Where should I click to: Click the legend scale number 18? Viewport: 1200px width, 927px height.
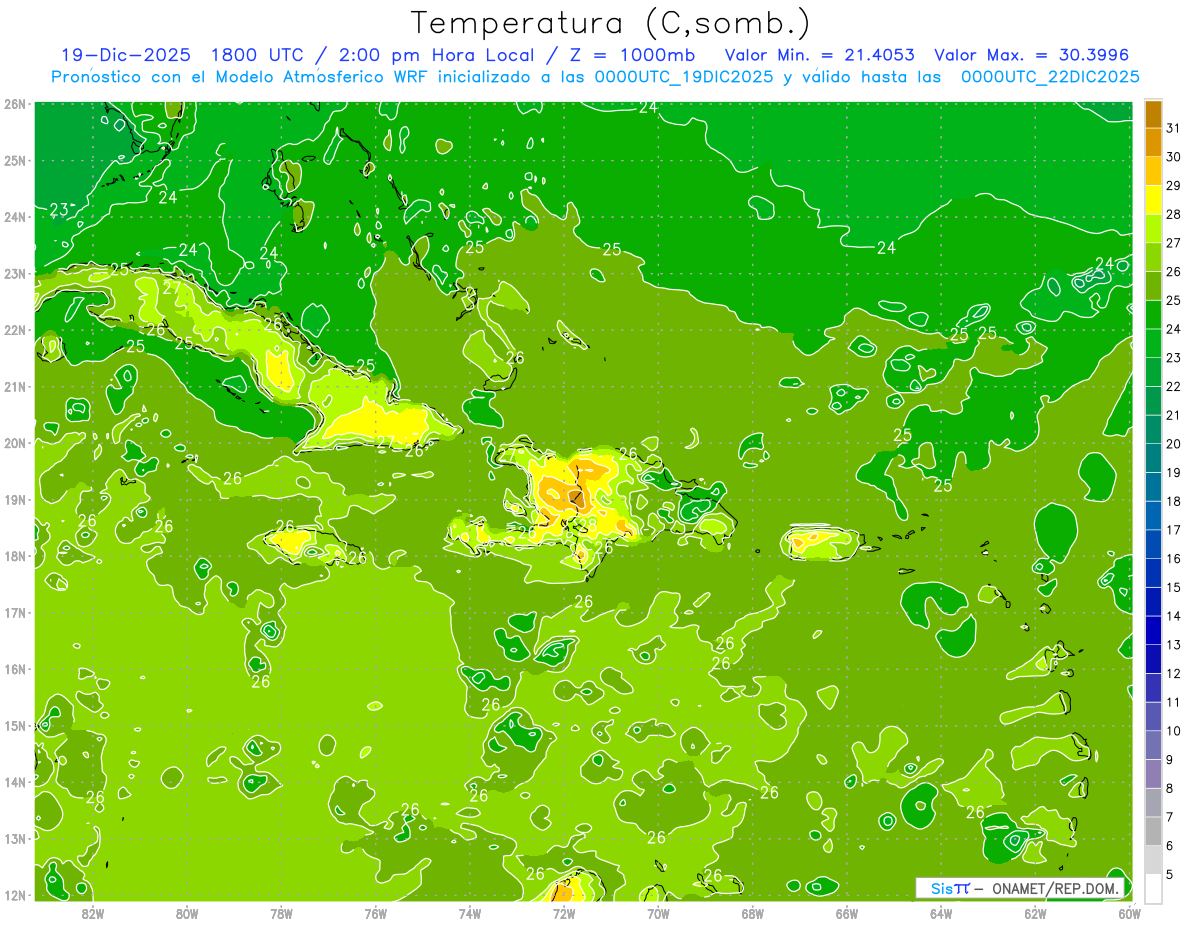click(x=1173, y=501)
